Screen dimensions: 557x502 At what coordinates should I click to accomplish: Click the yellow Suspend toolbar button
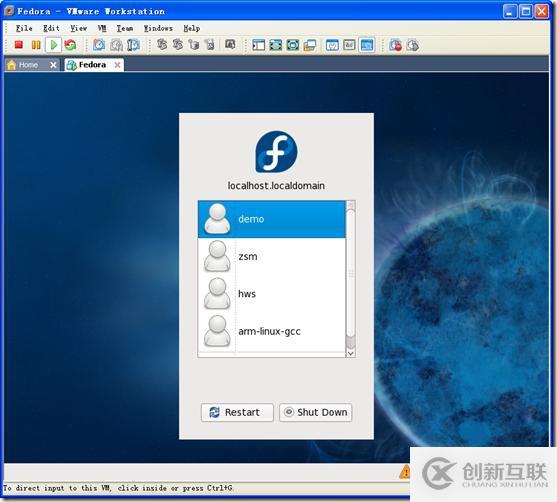(36, 45)
